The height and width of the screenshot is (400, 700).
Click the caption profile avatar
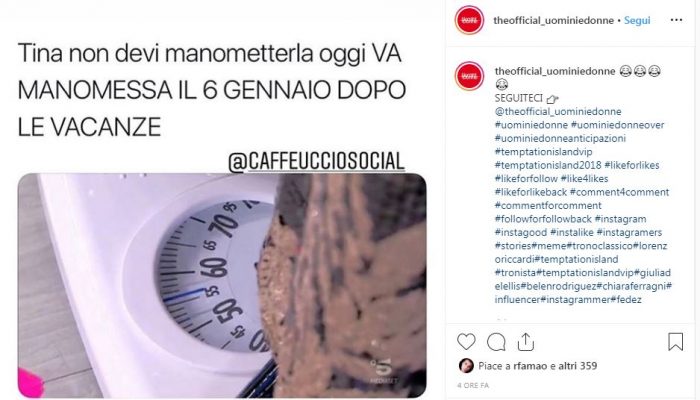pyautogui.click(x=469, y=76)
